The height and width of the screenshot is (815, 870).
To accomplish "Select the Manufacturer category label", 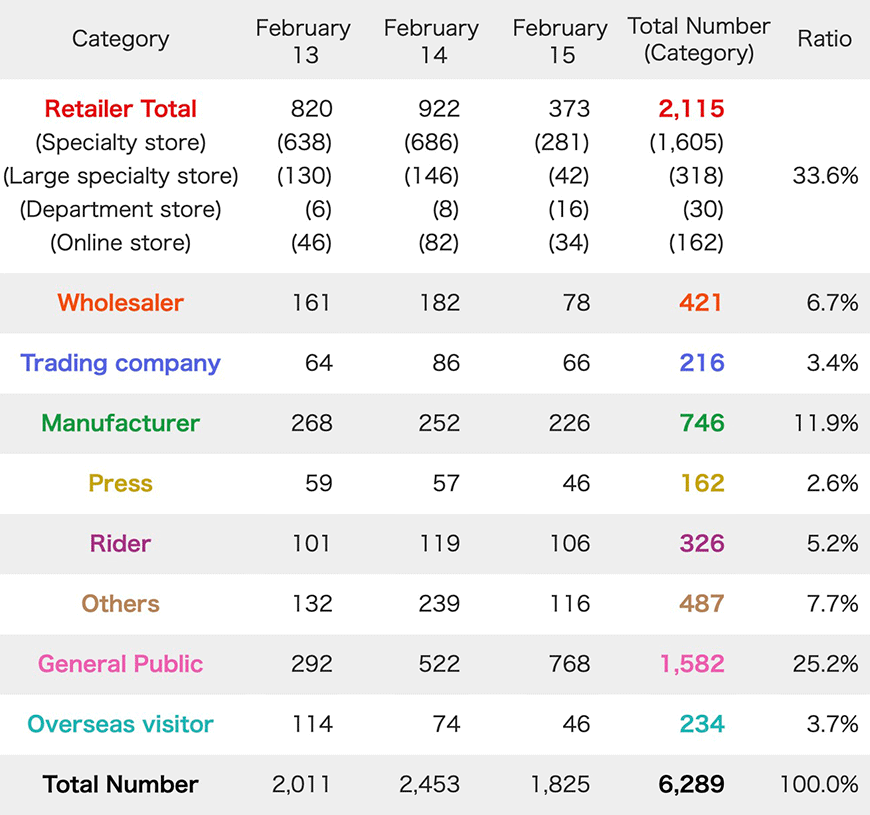I will 120,423.
